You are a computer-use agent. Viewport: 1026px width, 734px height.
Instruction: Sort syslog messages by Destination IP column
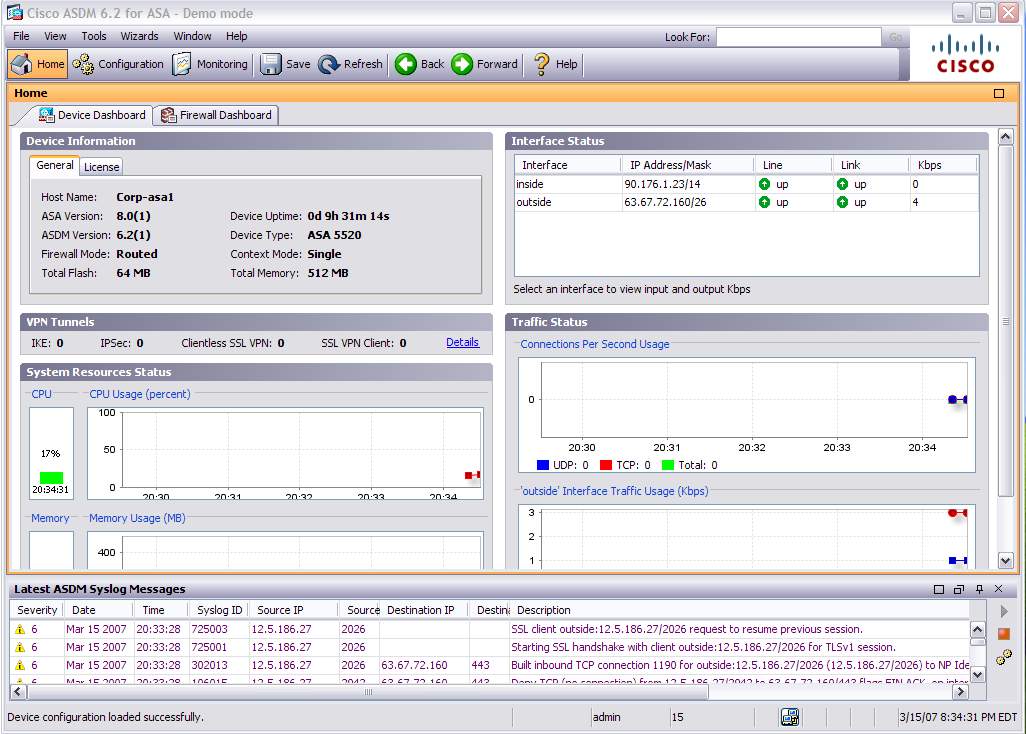coord(424,610)
